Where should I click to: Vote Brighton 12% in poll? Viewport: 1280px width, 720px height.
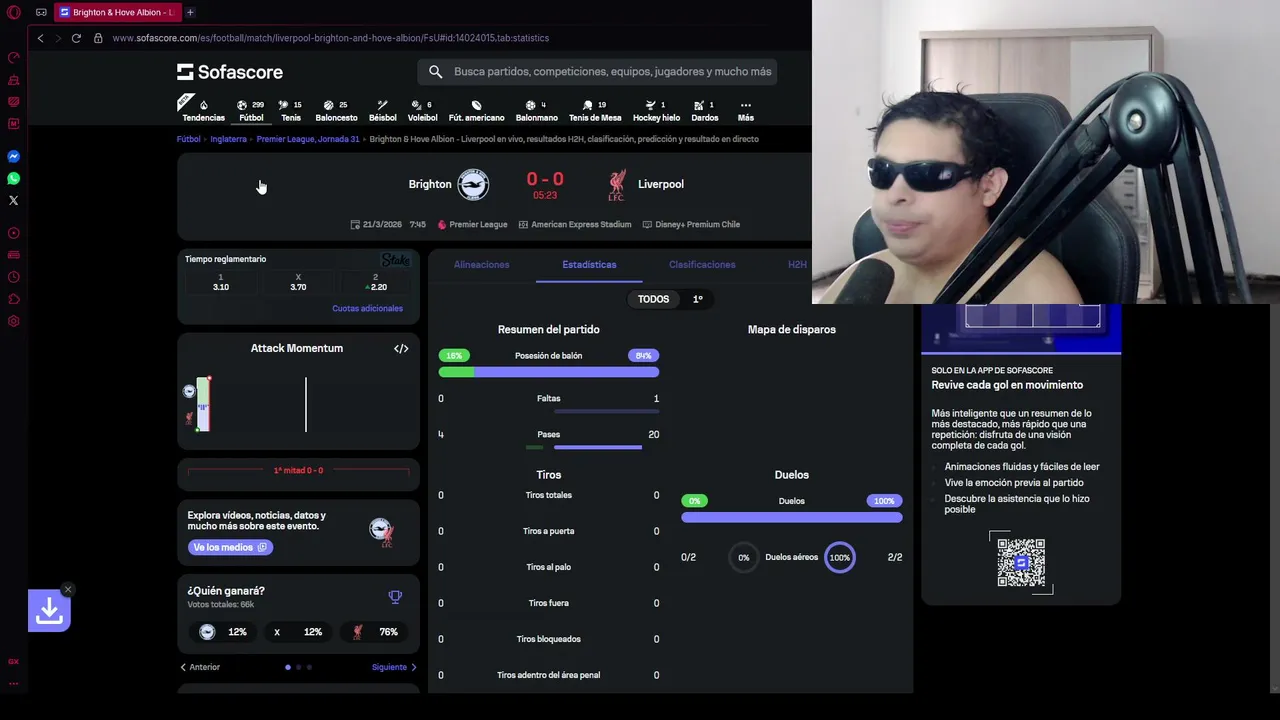coord(222,632)
